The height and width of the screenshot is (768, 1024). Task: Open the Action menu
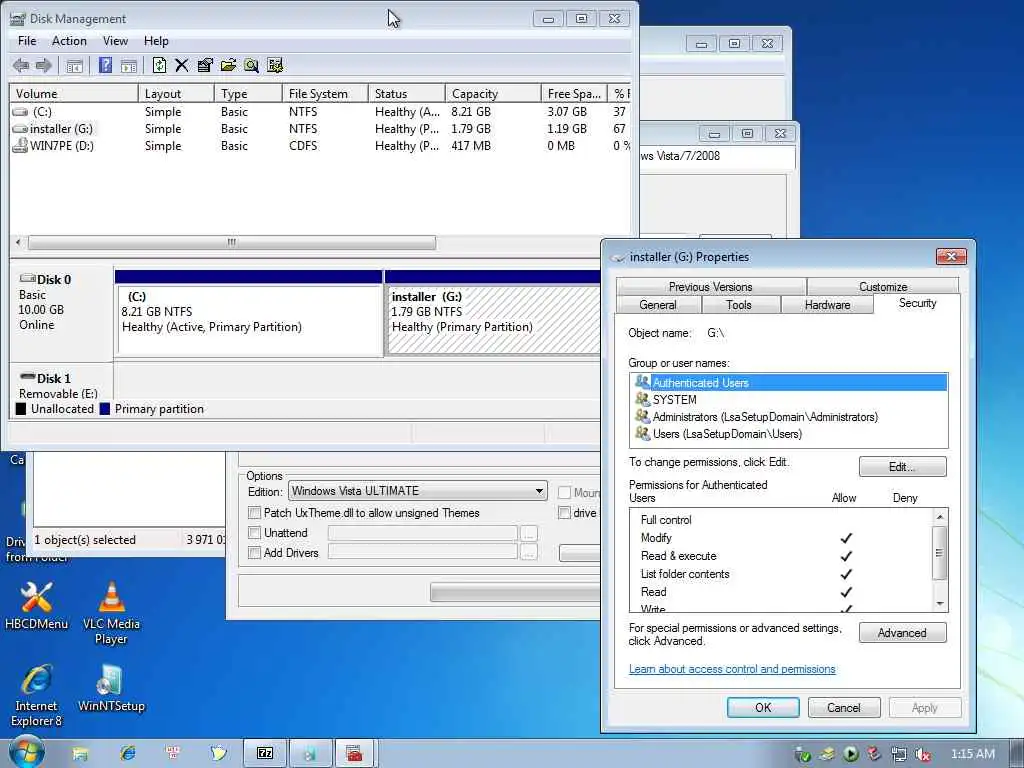(69, 40)
